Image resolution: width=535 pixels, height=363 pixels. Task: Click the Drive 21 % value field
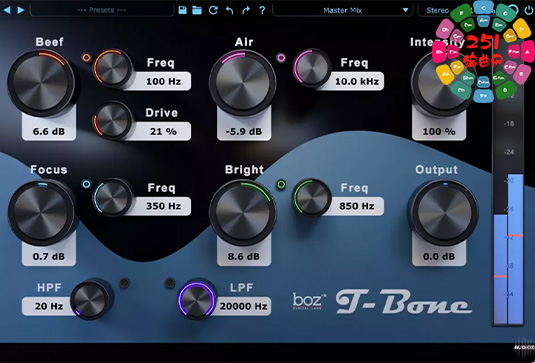tap(163, 131)
